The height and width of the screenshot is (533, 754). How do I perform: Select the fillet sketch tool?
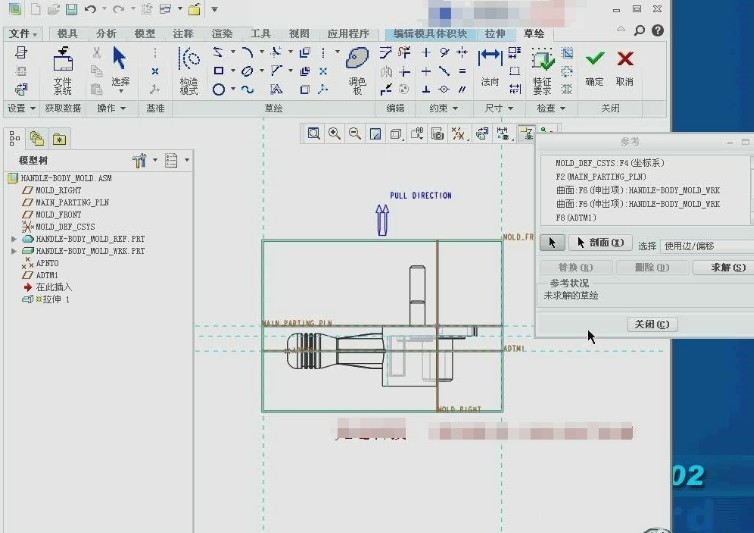276,52
